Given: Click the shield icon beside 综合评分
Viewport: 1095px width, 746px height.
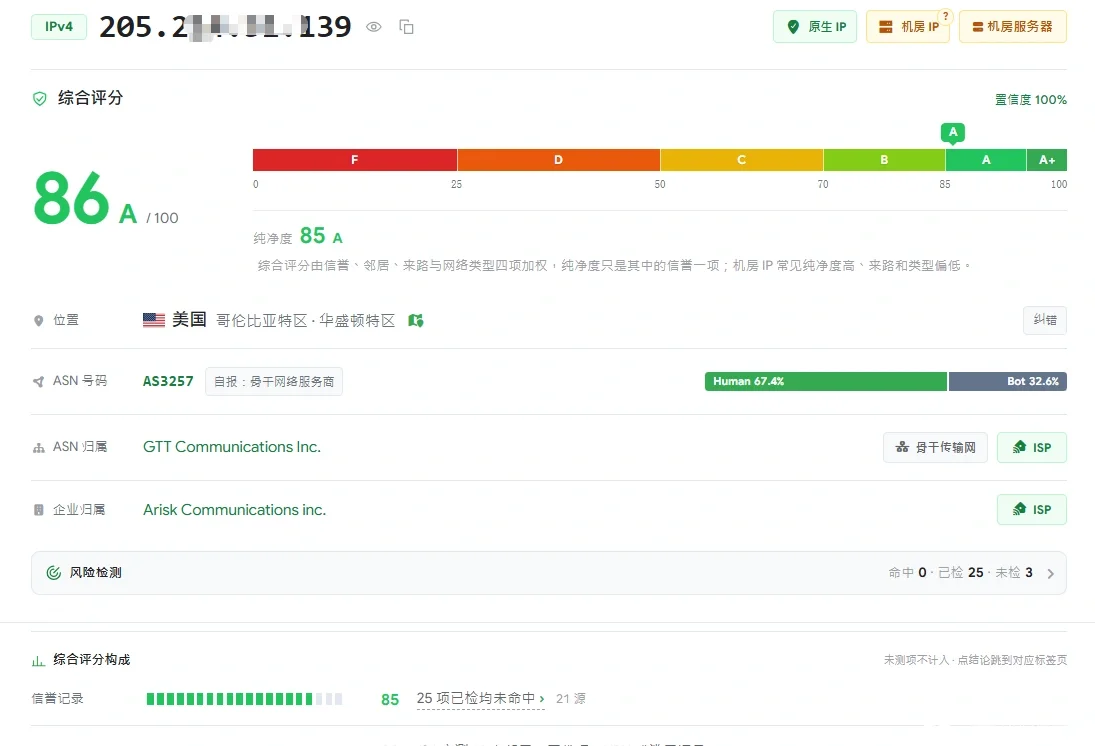Looking at the screenshot, I should tap(40, 98).
